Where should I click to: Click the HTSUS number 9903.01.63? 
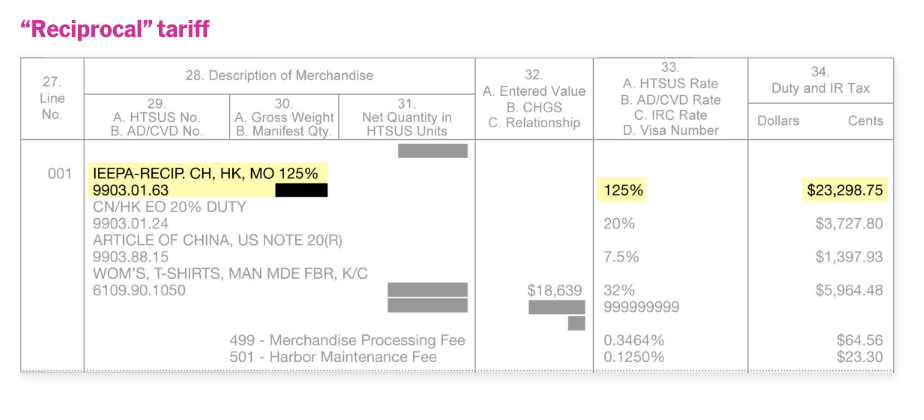pyautogui.click(x=131, y=190)
